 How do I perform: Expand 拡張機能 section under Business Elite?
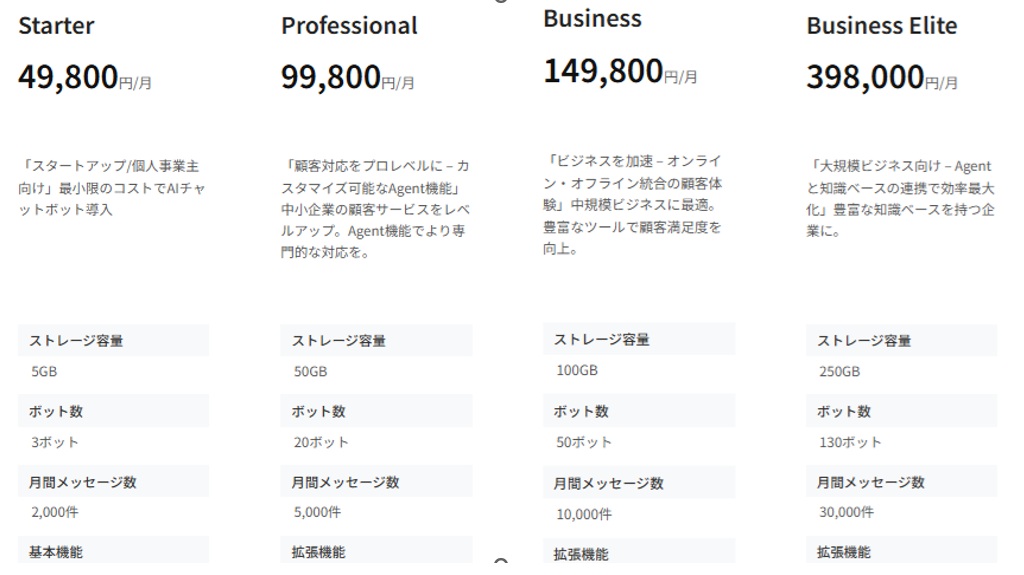pos(901,550)
